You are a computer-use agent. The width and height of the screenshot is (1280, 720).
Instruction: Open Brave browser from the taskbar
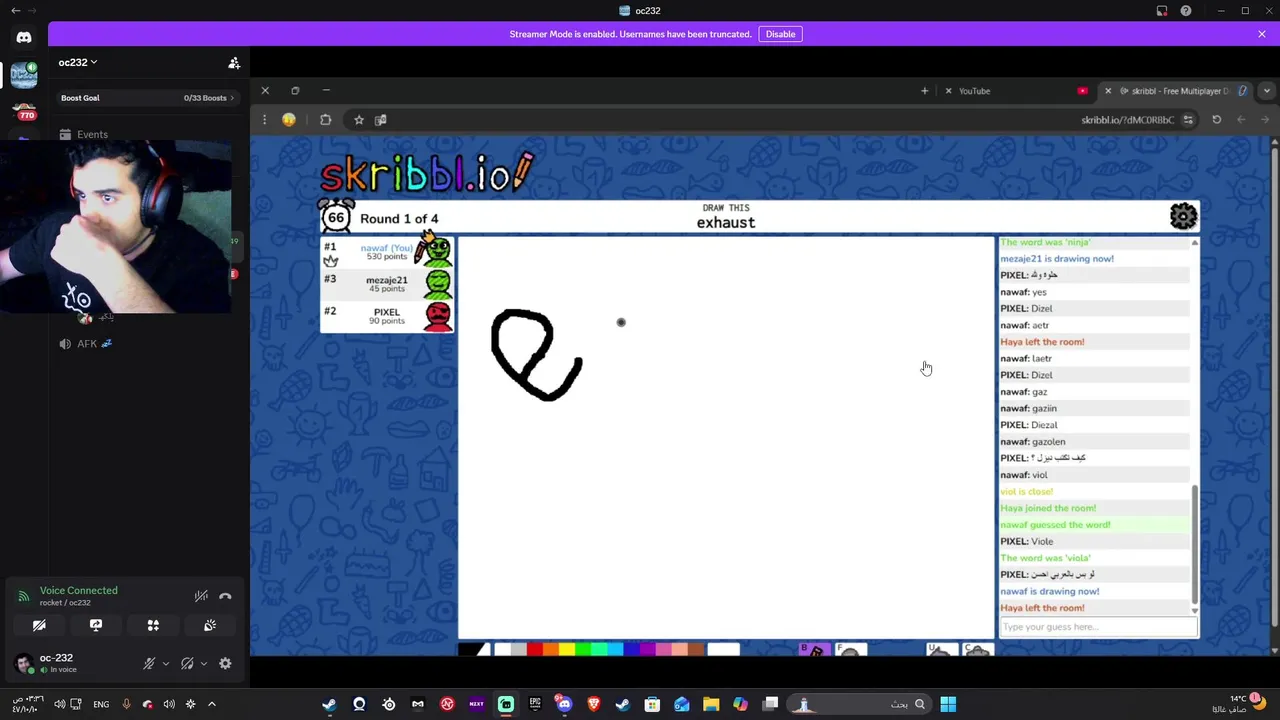593,704
